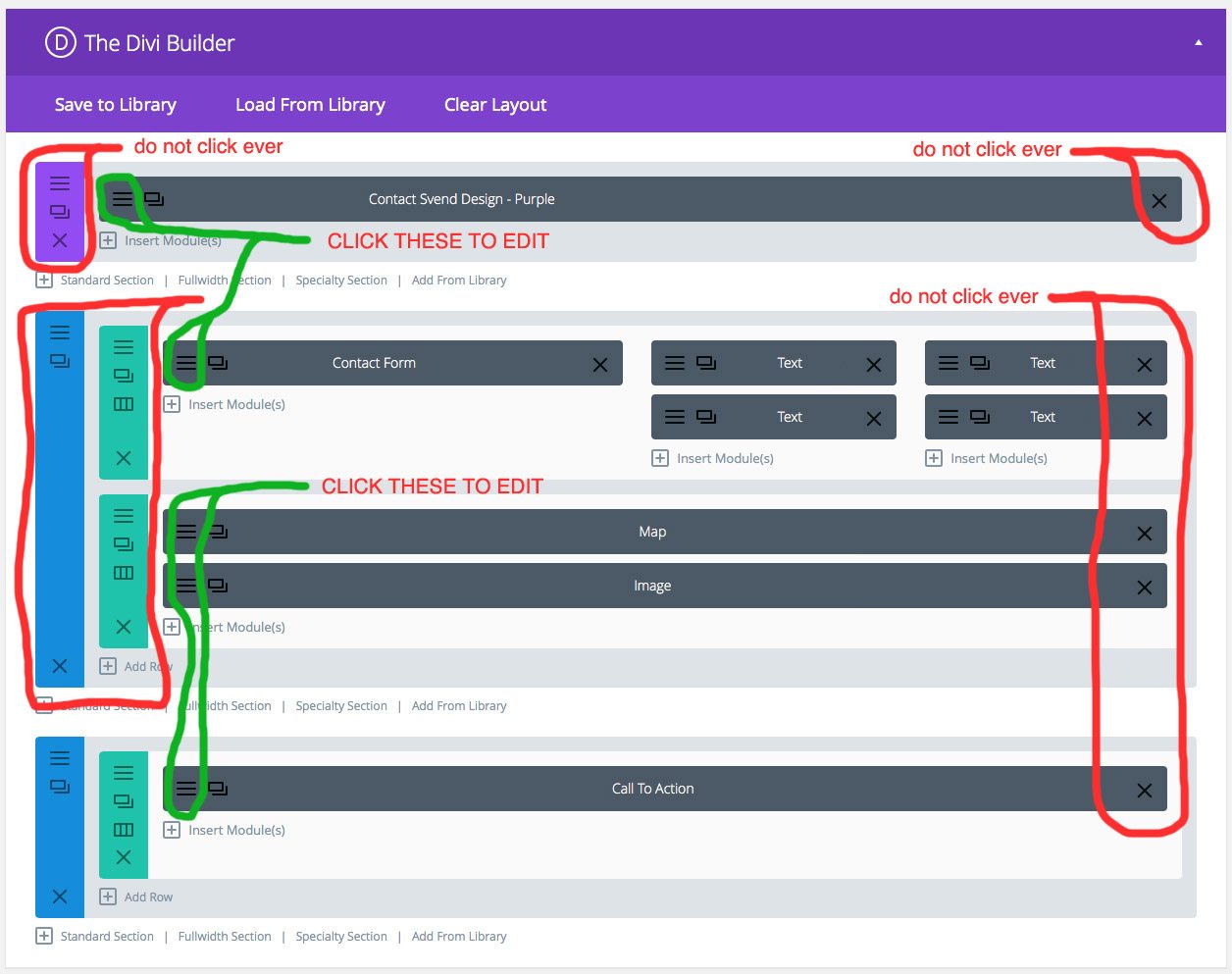1232x974 pixels.
Task: Select Clear Layout
Action: [x=495, y=105]
